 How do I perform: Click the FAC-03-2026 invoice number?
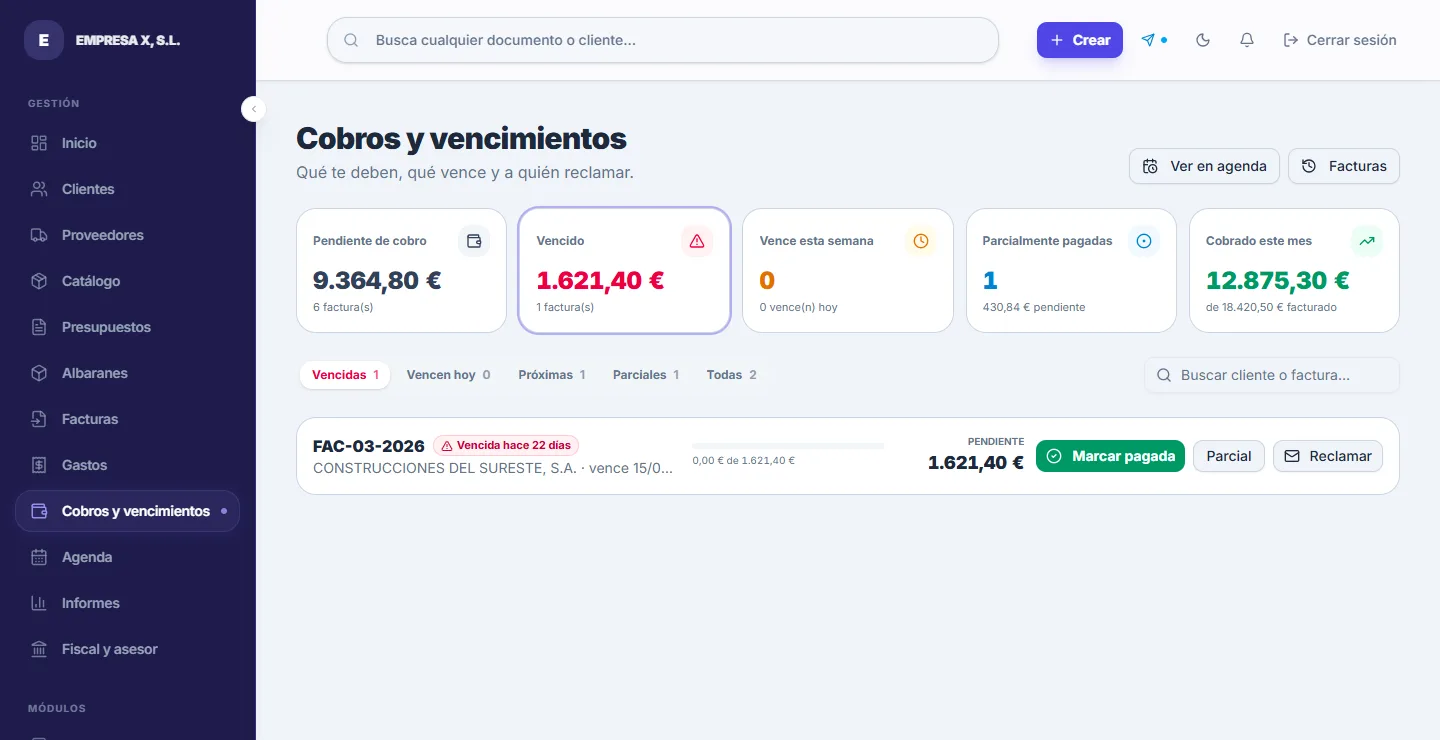click(x=369, y=446)
